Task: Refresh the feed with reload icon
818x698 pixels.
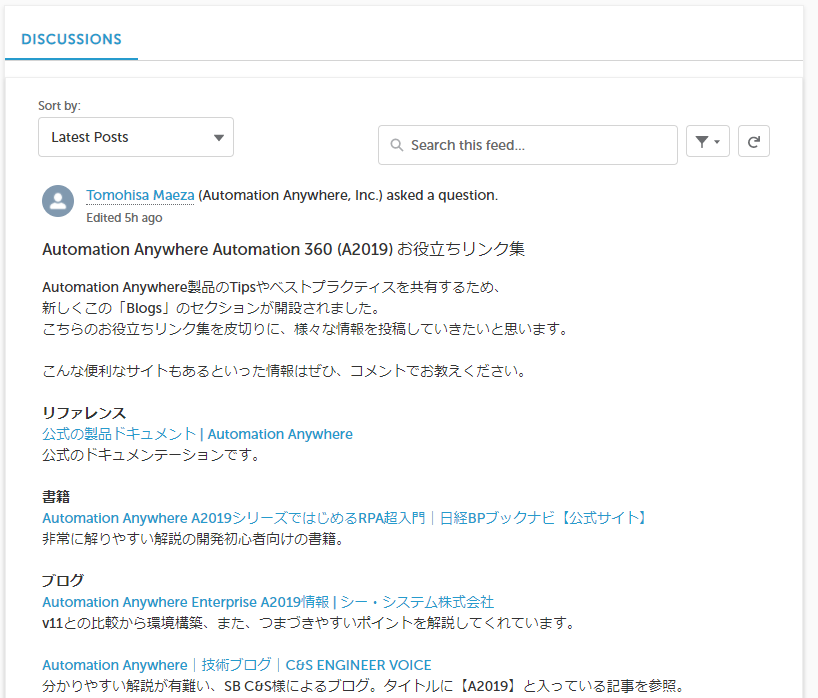Action: (753, 141)
